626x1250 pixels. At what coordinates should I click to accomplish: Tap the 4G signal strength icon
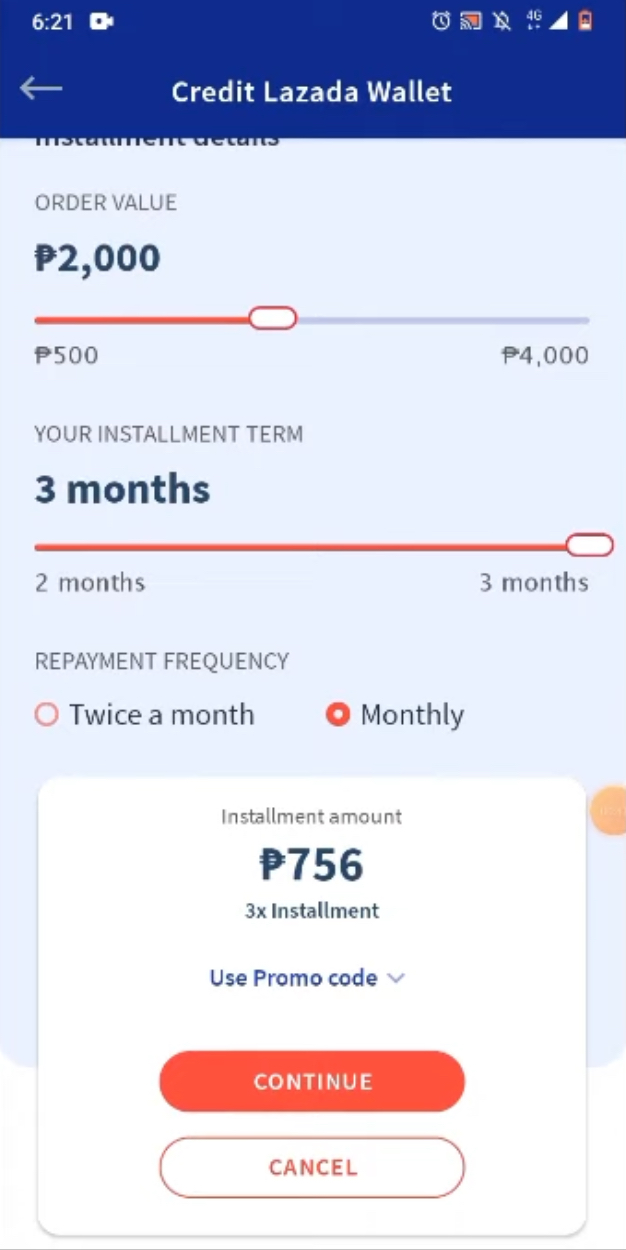coord(545,21)
